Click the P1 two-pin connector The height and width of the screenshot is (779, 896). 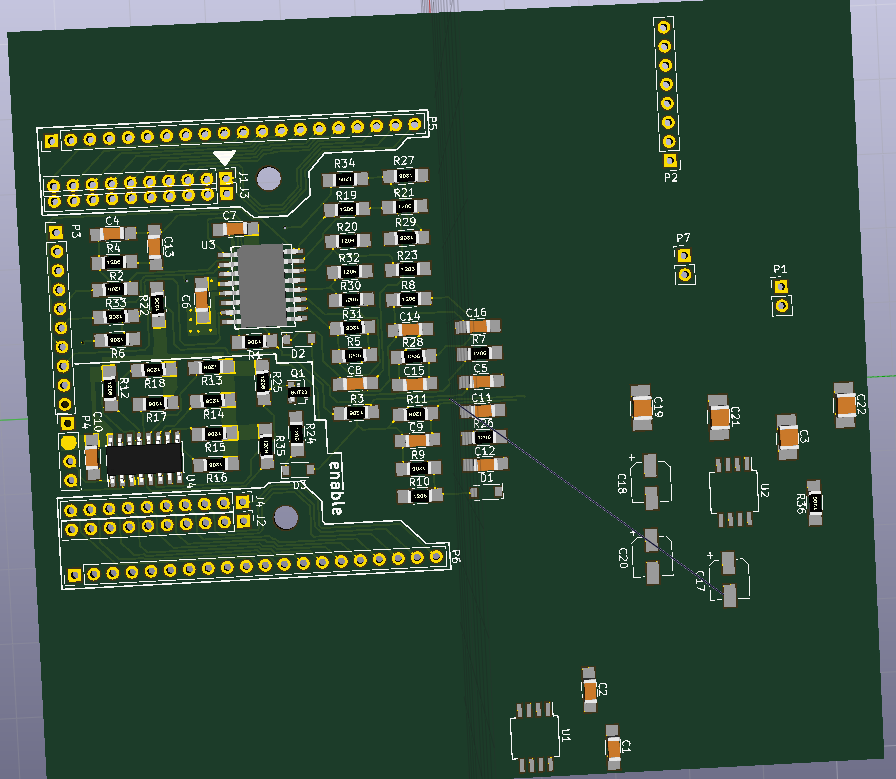(782, 297)
